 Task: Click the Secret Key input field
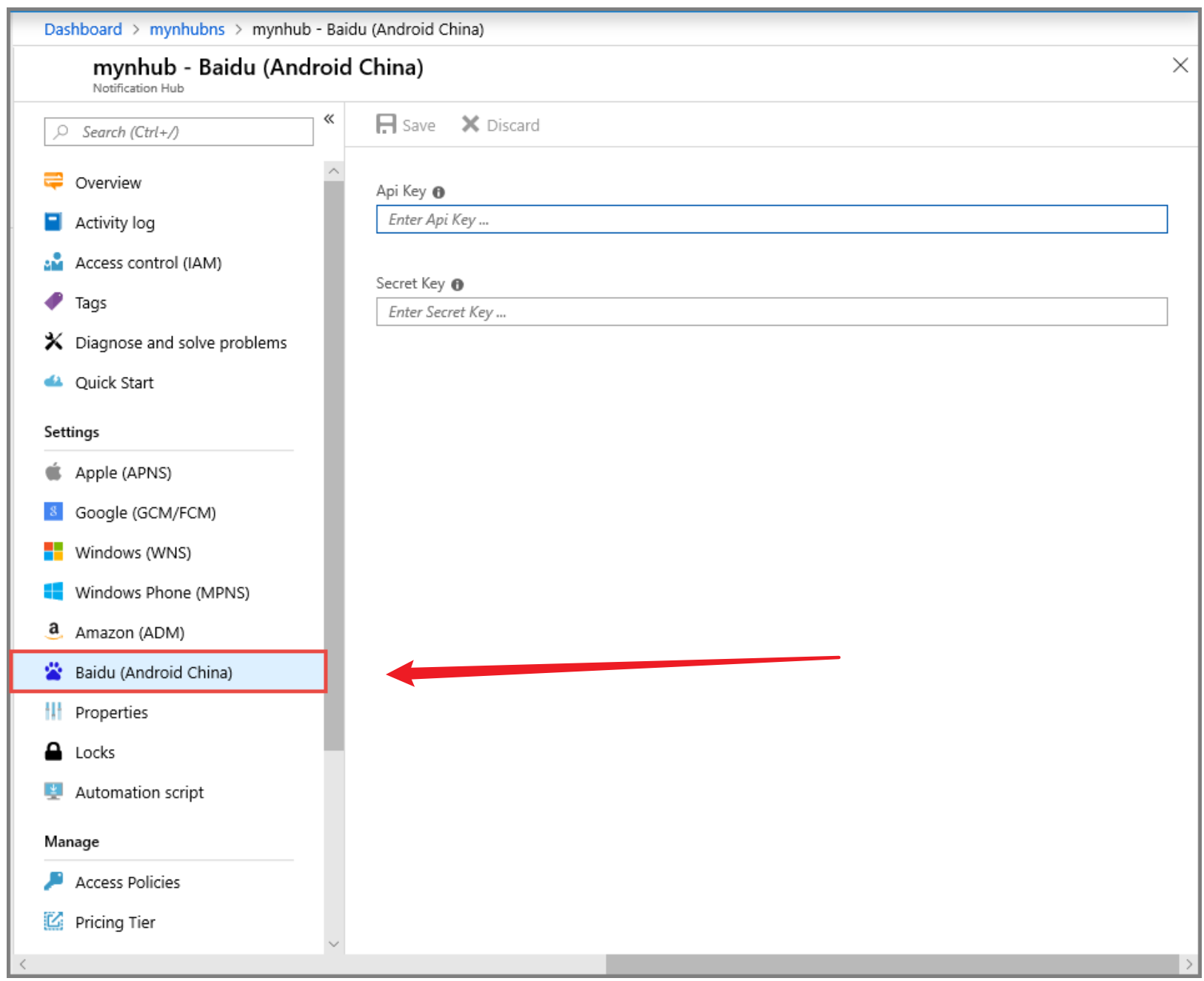(771, 312)
